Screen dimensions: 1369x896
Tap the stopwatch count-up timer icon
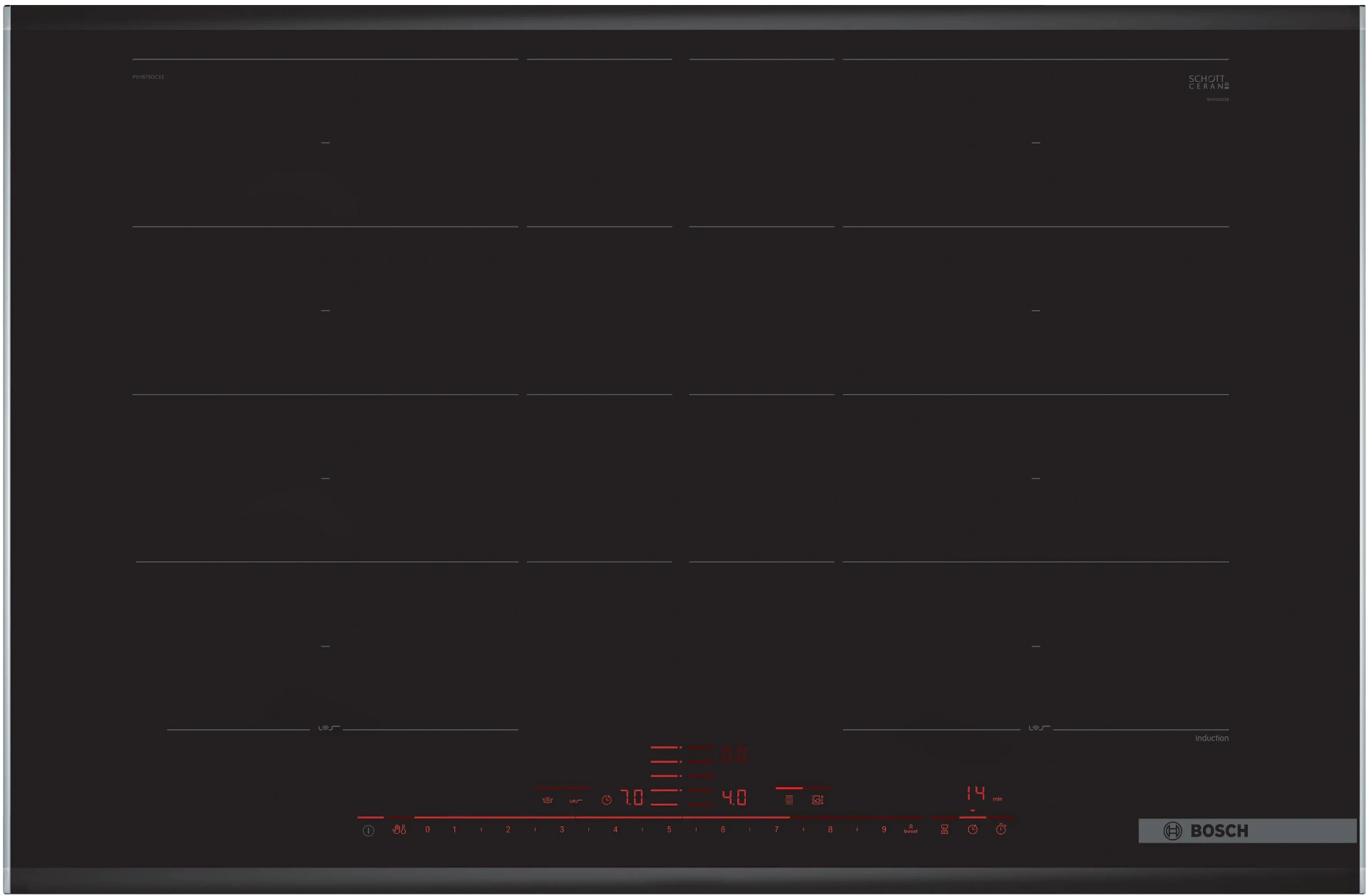pos(1001,830)
